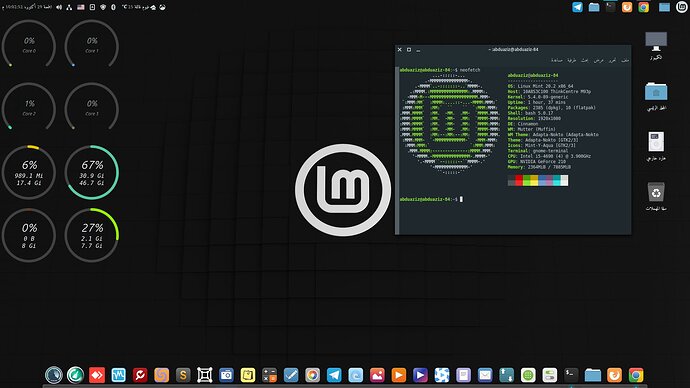Open the terminal's Terminal menu, fifth from right
Screen dimensions: 690x388
pyautogui.click(x=572, y=60)
